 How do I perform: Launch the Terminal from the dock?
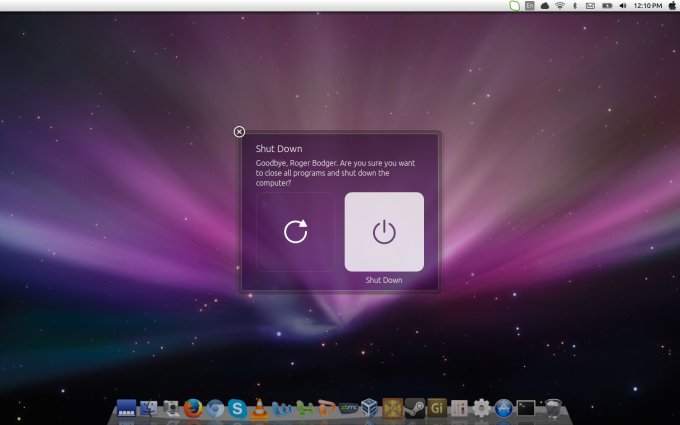(x=526, y=408)
